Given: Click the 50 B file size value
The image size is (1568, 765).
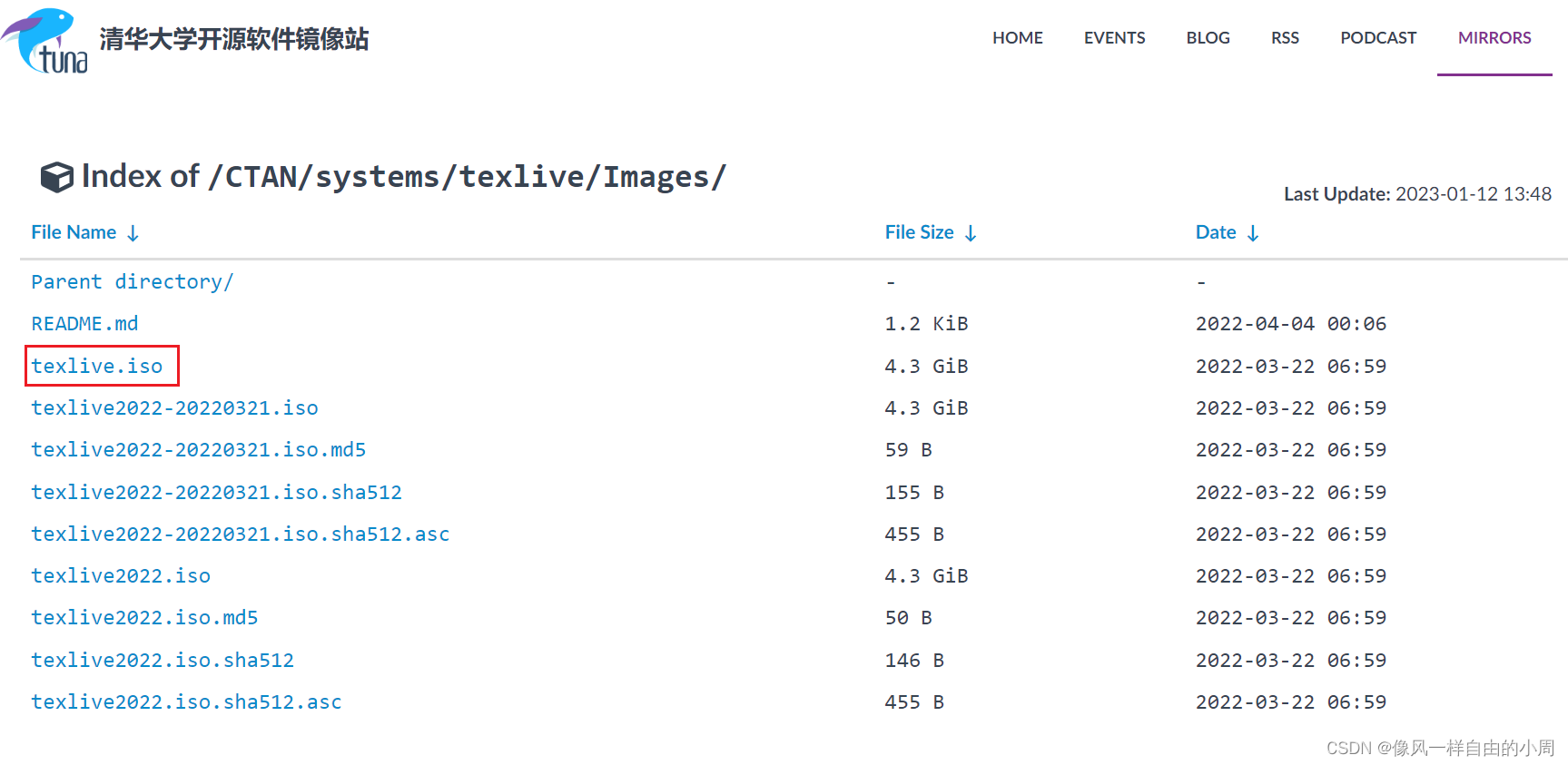Looking at the screenshot, I should pos(908,618).
